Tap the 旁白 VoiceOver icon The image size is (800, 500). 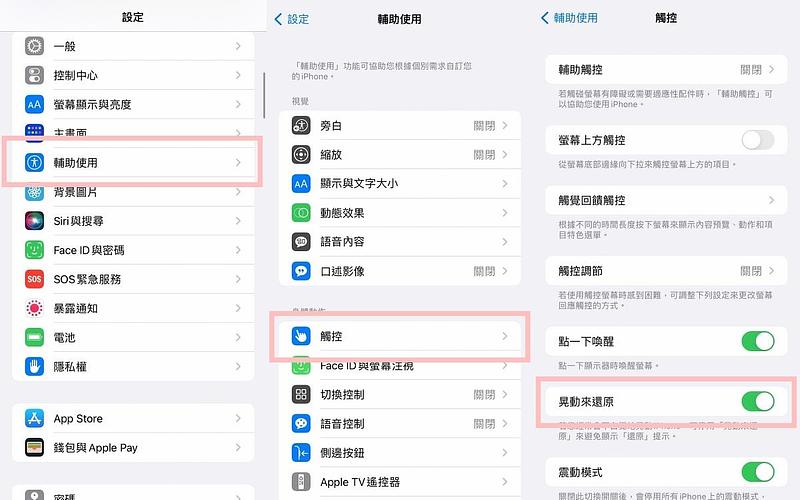(x=301, y=126)
